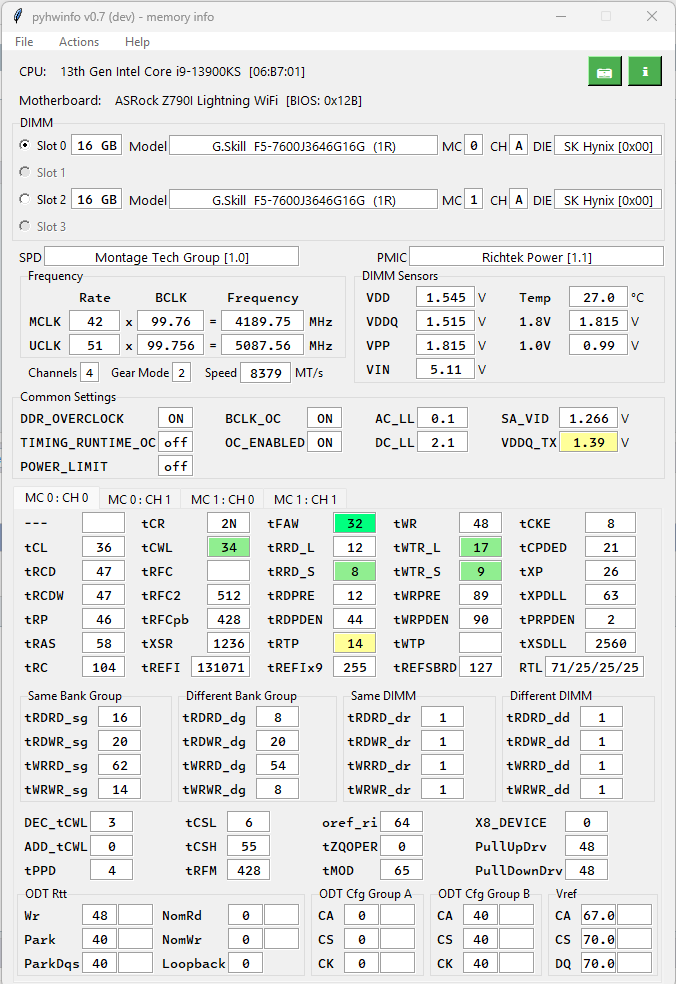This screenshot has width=676, height=984.
Task: Click the tRAS value 58
Action: (x=104, y=643)
